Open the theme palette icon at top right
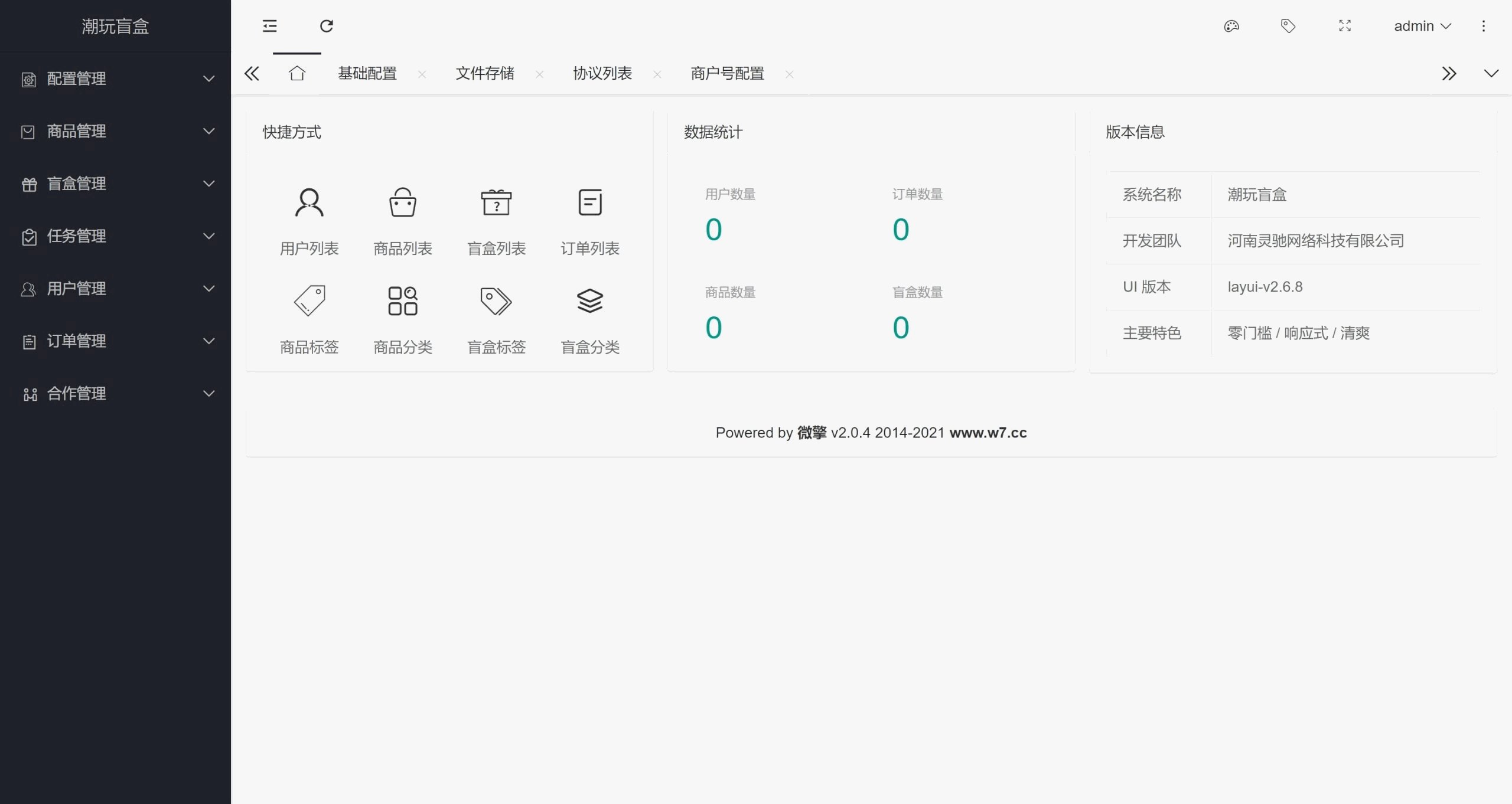The height and width of the screenshot is (804, 1512). click(x=1231, y=26)
